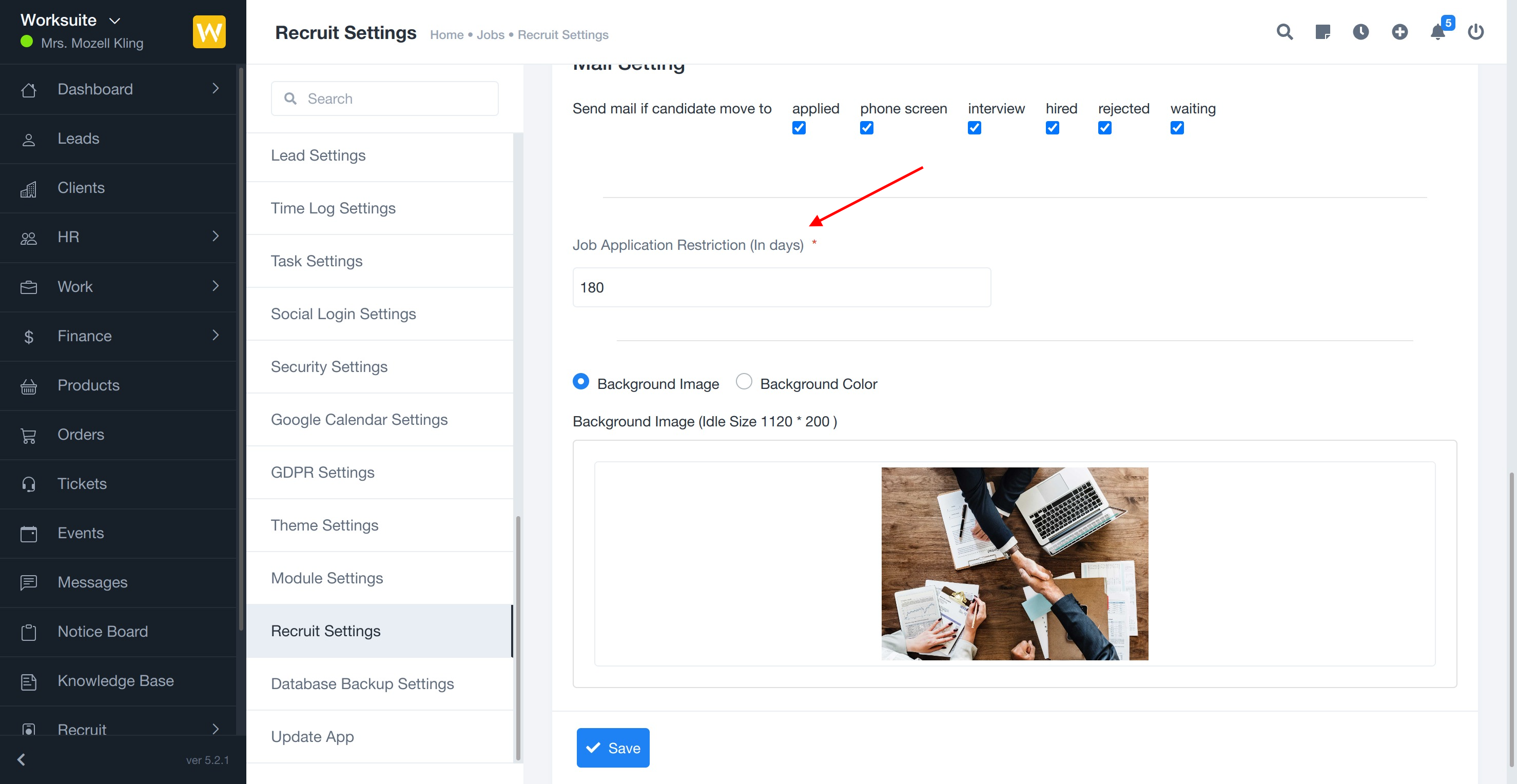The image size is (1517, 784).
Task: Follow the Jobs breadcrumb link
Action: (x=490, y=35)
